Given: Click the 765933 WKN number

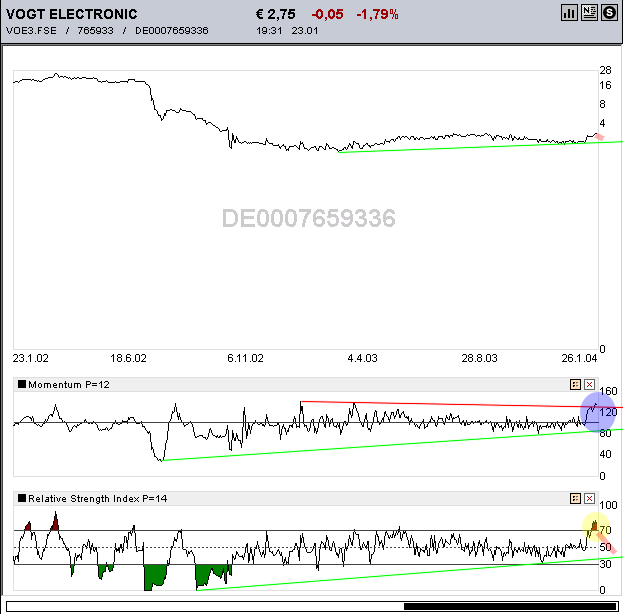Looking at the screenshot, I should pyautogui.click(x=95, y=31).
